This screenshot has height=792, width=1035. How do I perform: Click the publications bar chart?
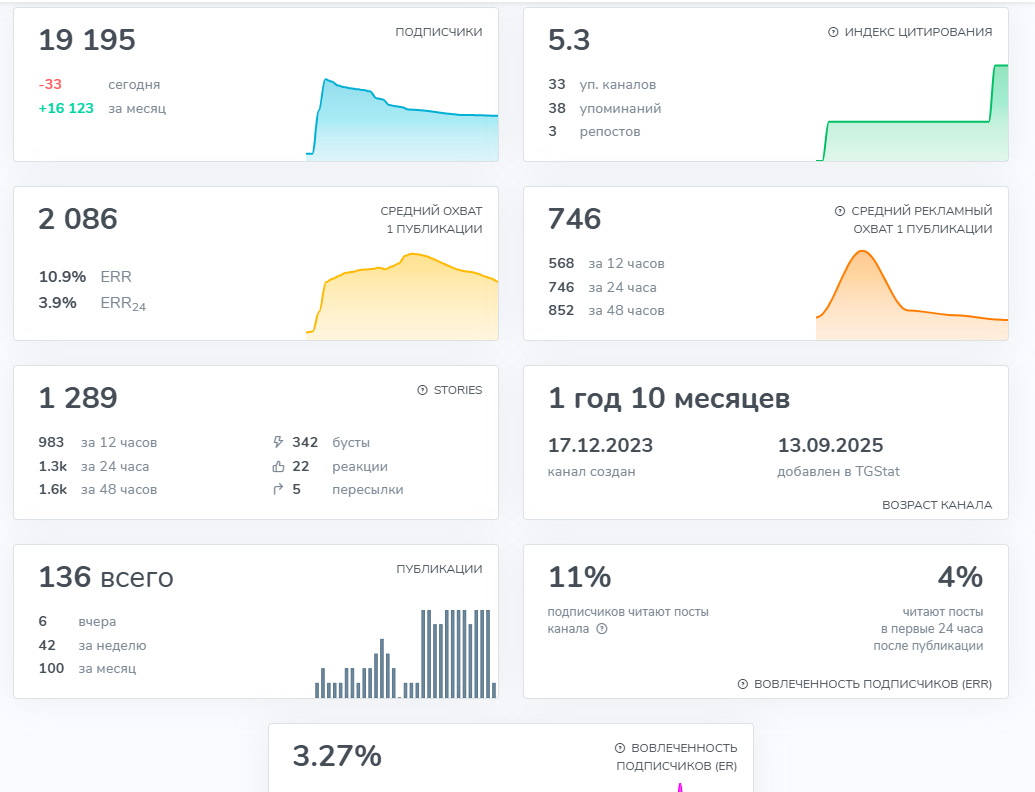click(405, 654)
